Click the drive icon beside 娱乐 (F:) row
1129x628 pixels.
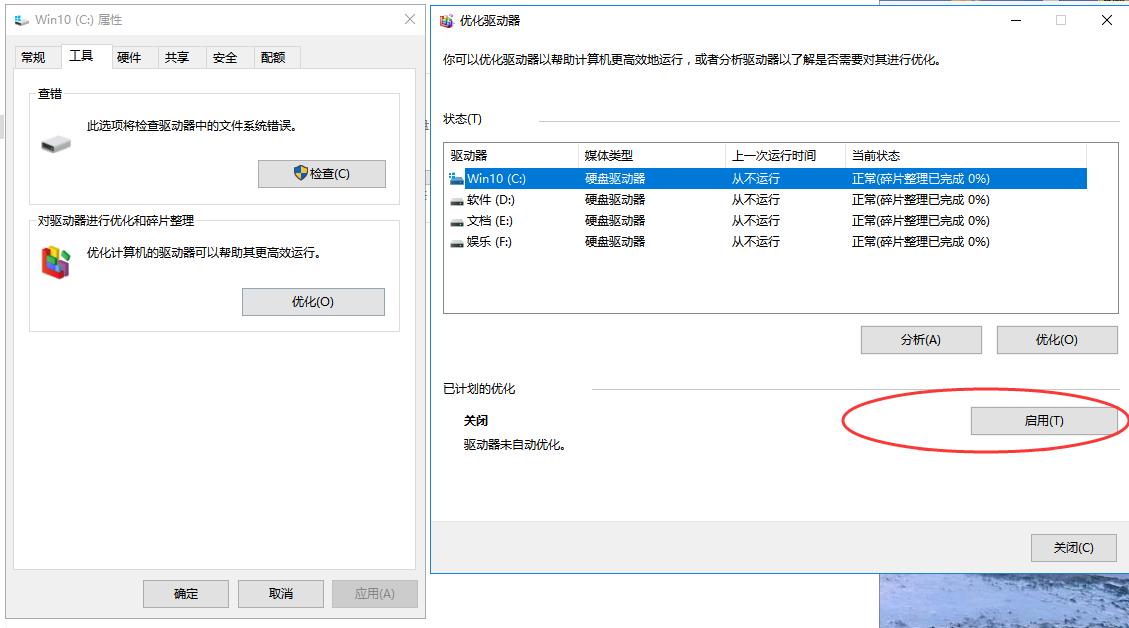(456, 242)
